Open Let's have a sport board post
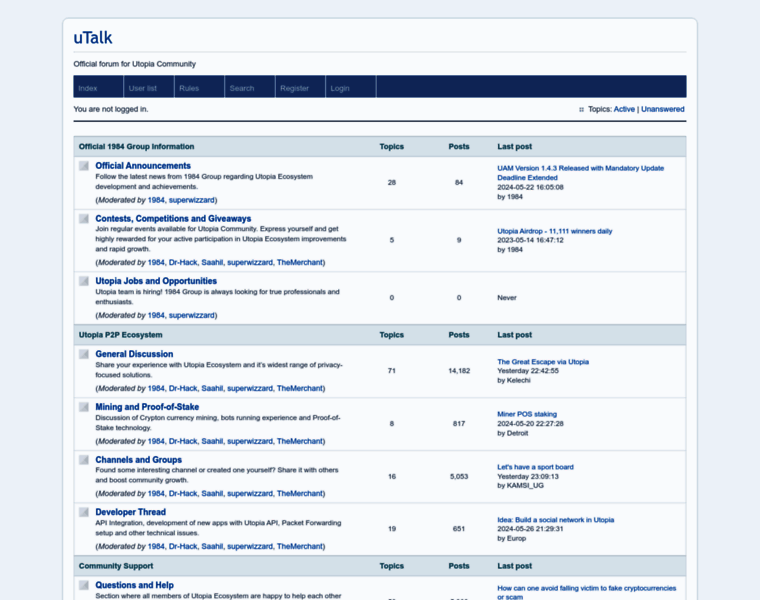760x600 pixels. [535, 467]
